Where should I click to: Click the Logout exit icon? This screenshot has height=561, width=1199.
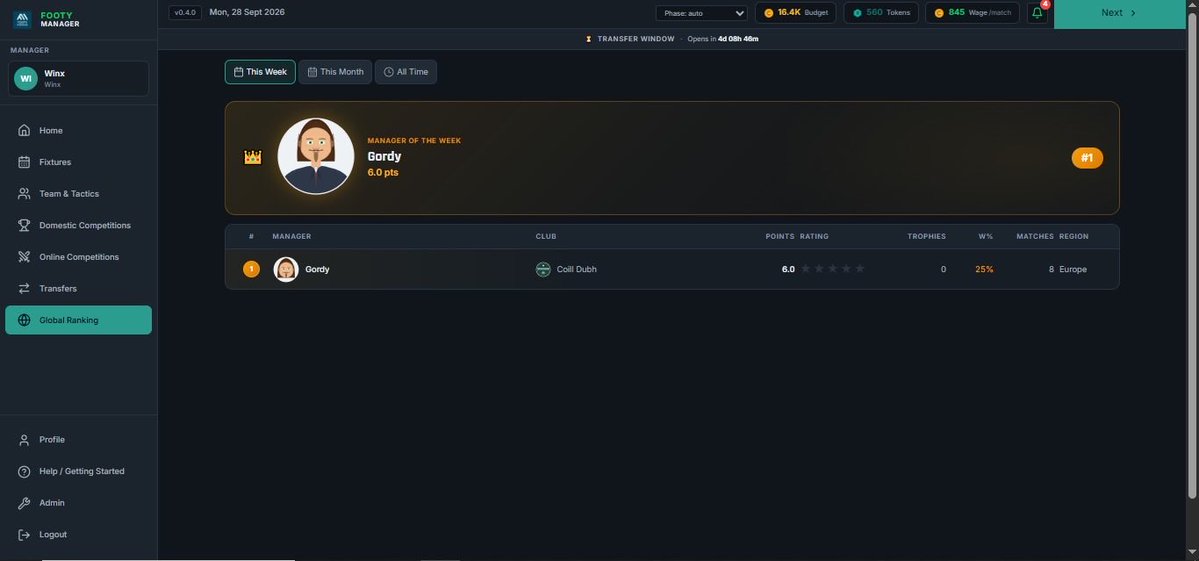pyautogui.click(x=24, y=535)
